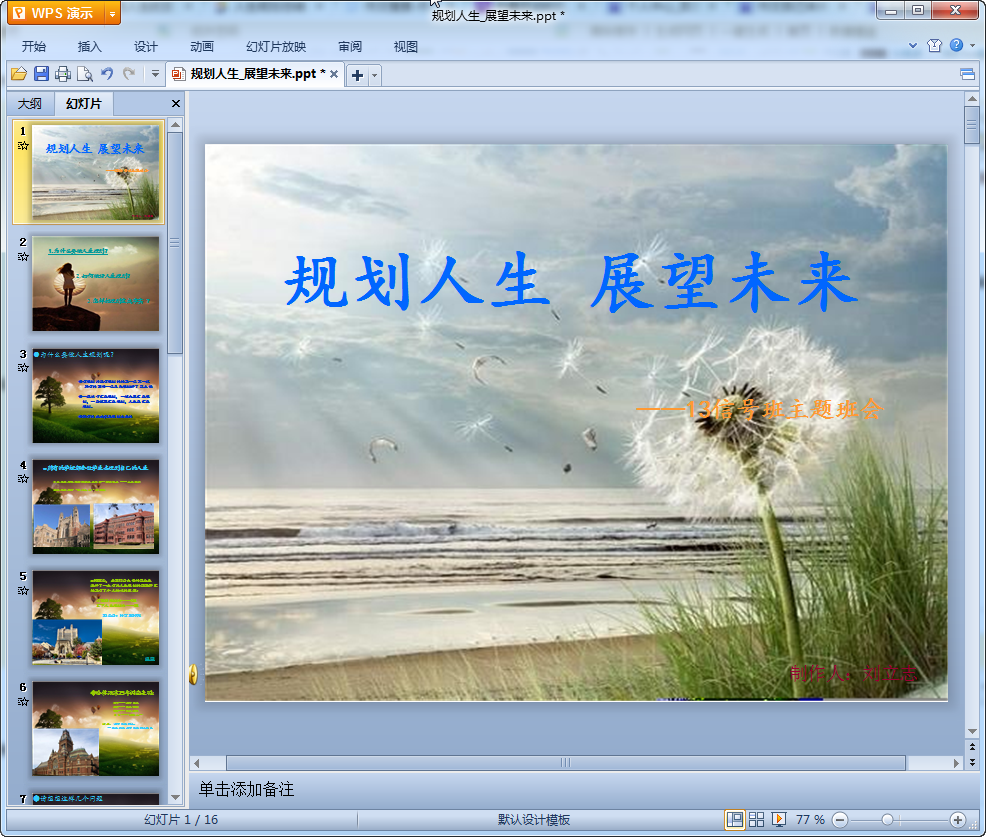
Task: Switch to slide sorter view icon
Action: coord(756,819)
